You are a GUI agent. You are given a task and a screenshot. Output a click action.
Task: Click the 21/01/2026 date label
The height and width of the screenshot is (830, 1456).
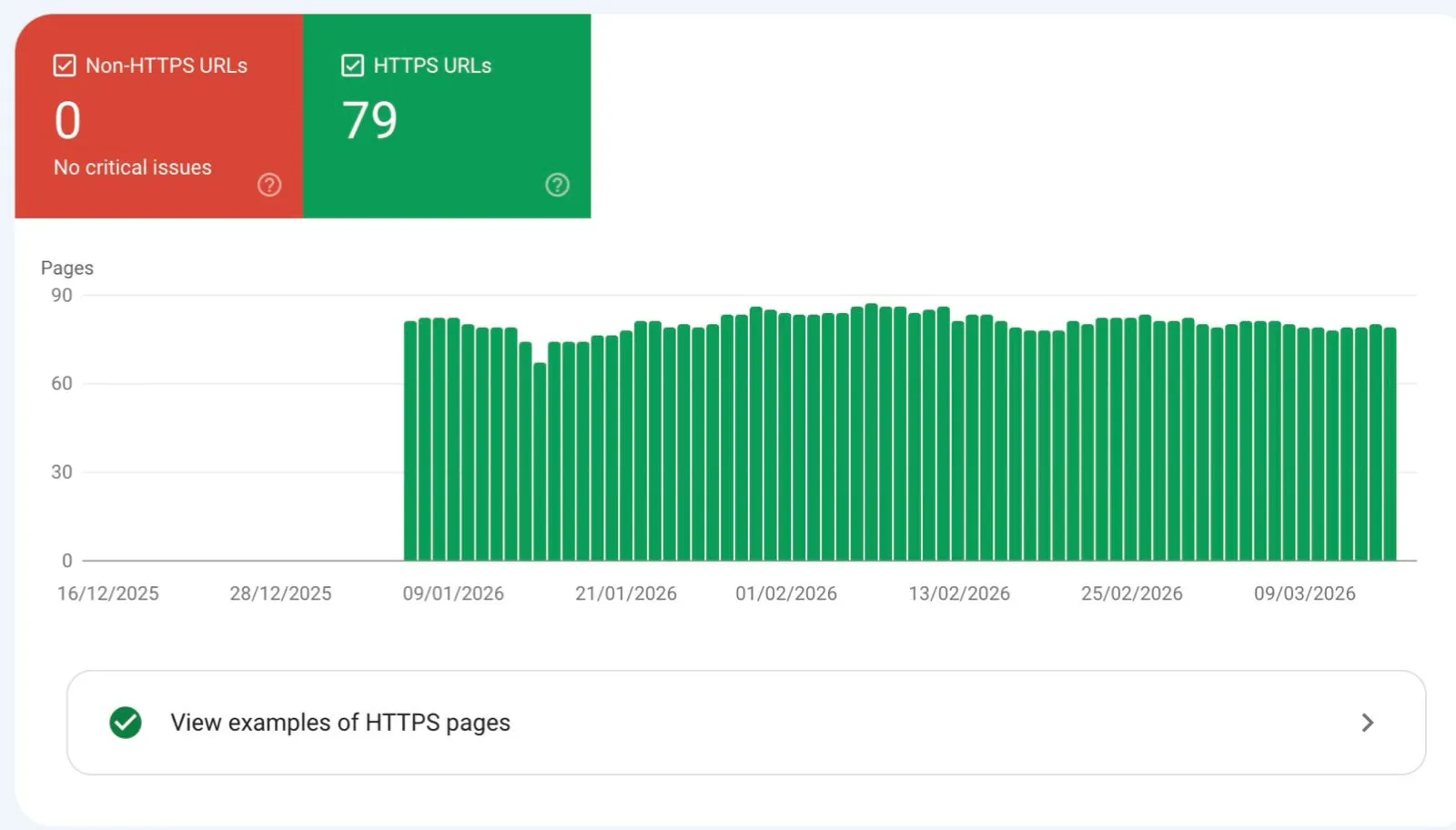click(626, 593)
